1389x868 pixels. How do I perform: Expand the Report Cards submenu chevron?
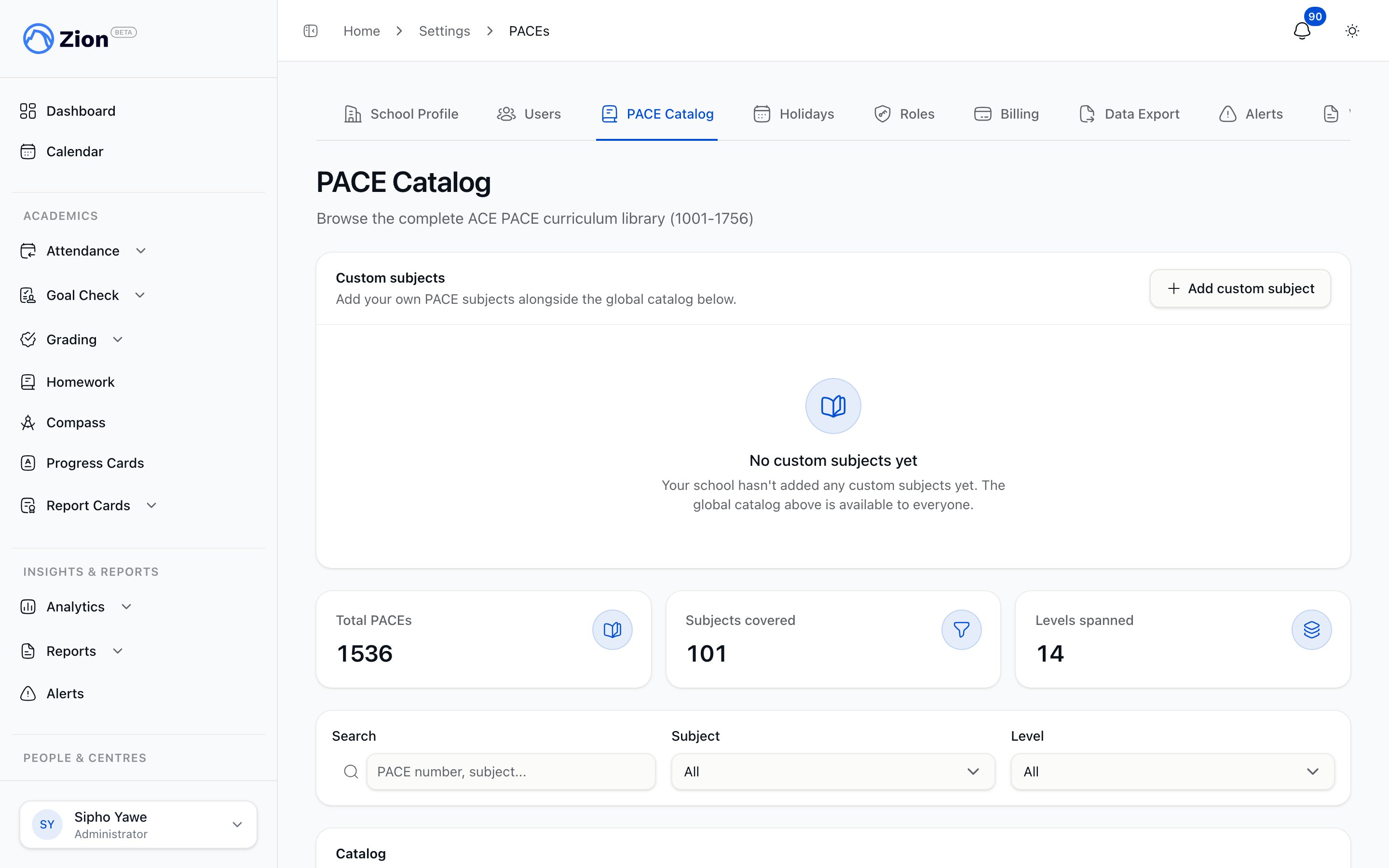tap(151, 505)
